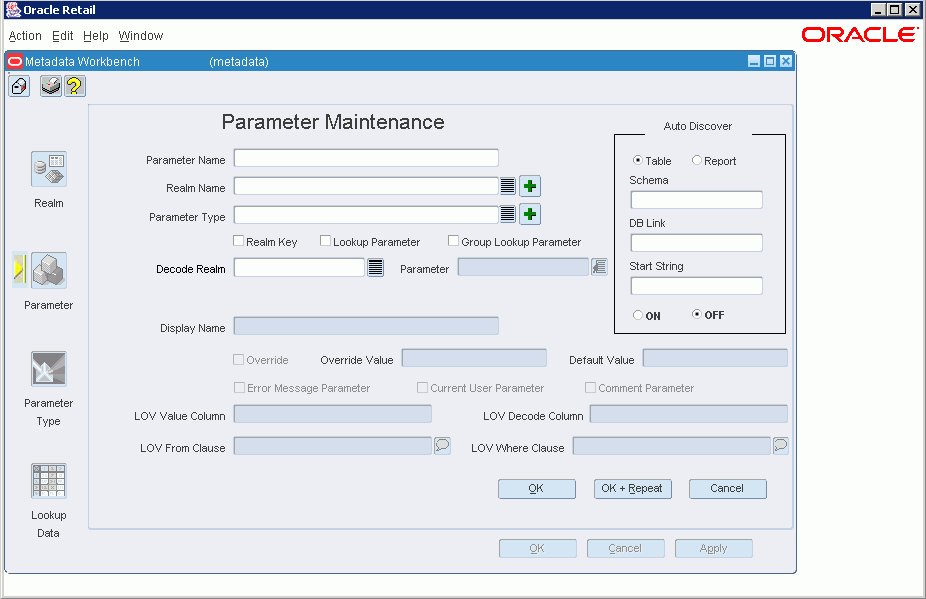926x599 pixels.
Task: Click the Parameter Maintenance heading
Action: [x=333, y=122]
